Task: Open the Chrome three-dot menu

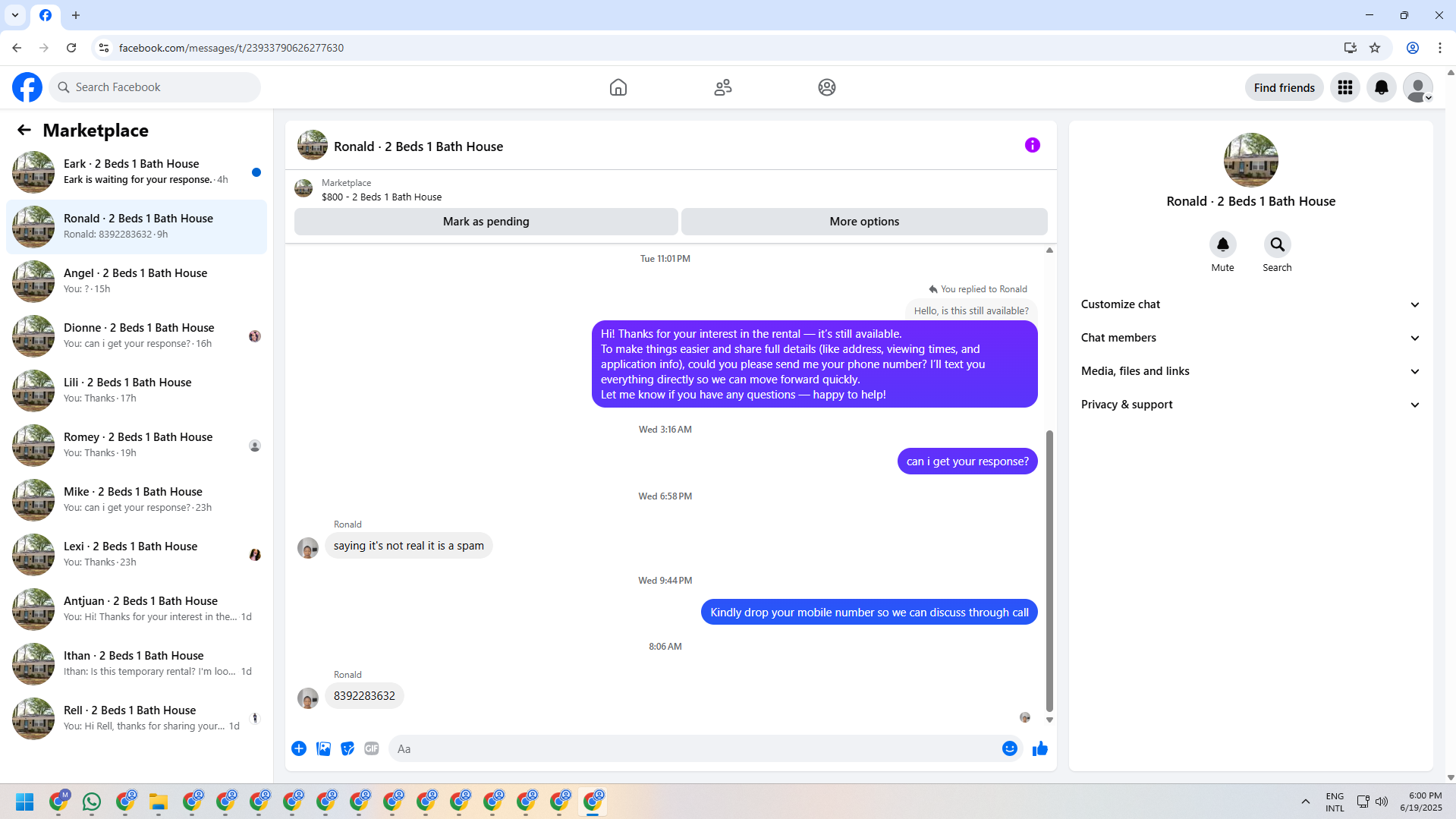Action: pos(1440,48)
